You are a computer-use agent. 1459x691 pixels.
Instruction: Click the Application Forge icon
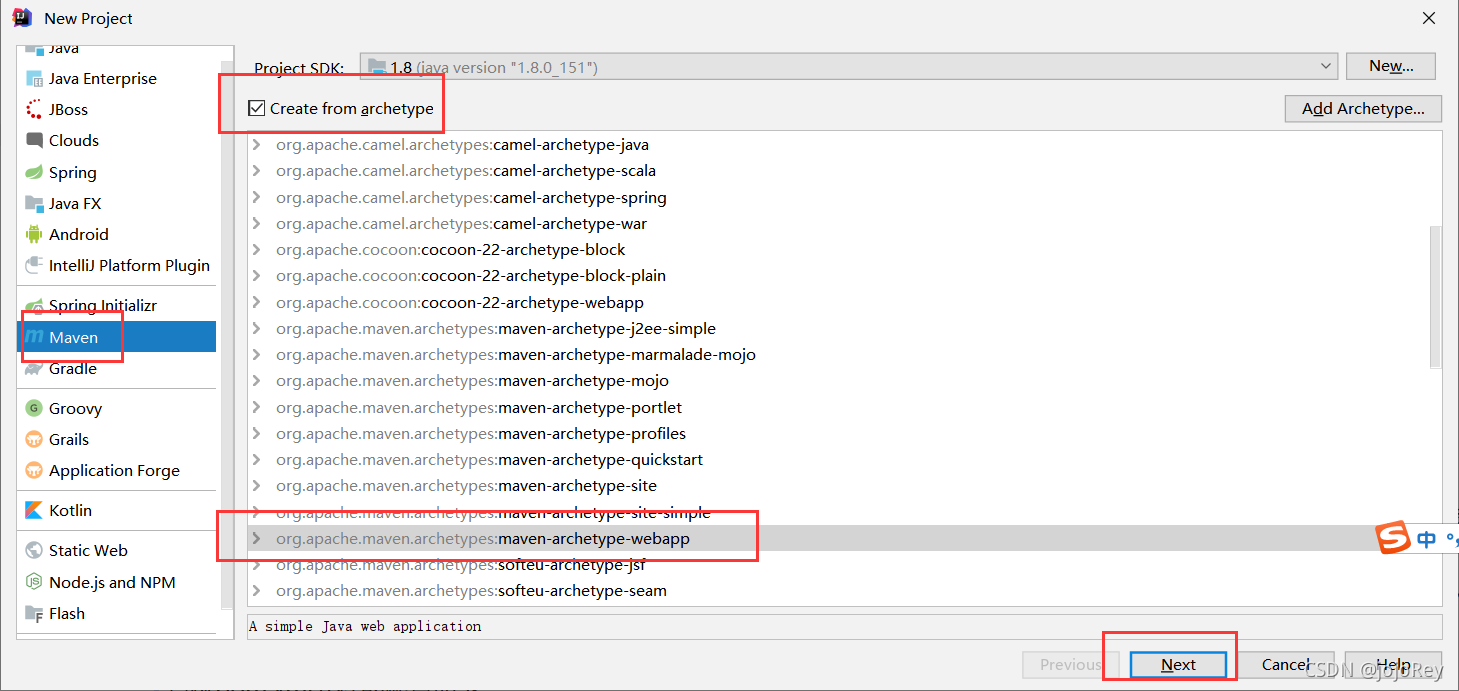point(34,471)
